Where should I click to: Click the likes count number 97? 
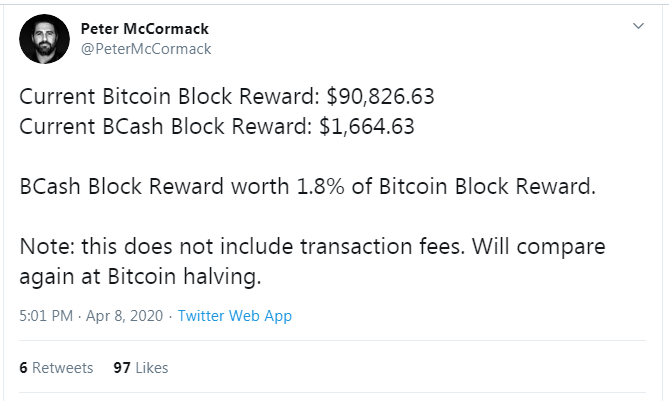point(122,368)
